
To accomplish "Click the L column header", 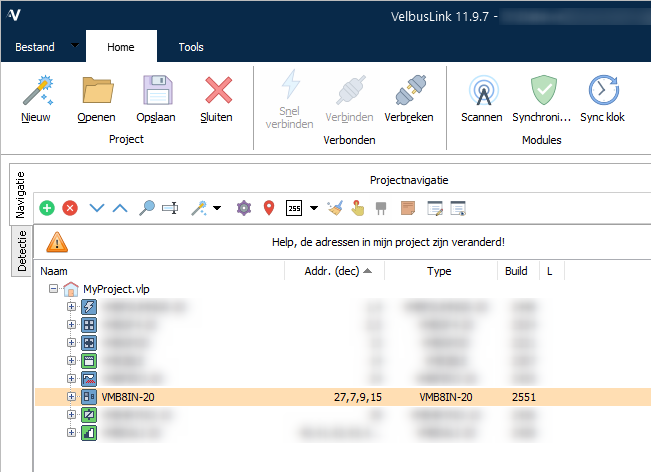I will (x=552, y=271).
